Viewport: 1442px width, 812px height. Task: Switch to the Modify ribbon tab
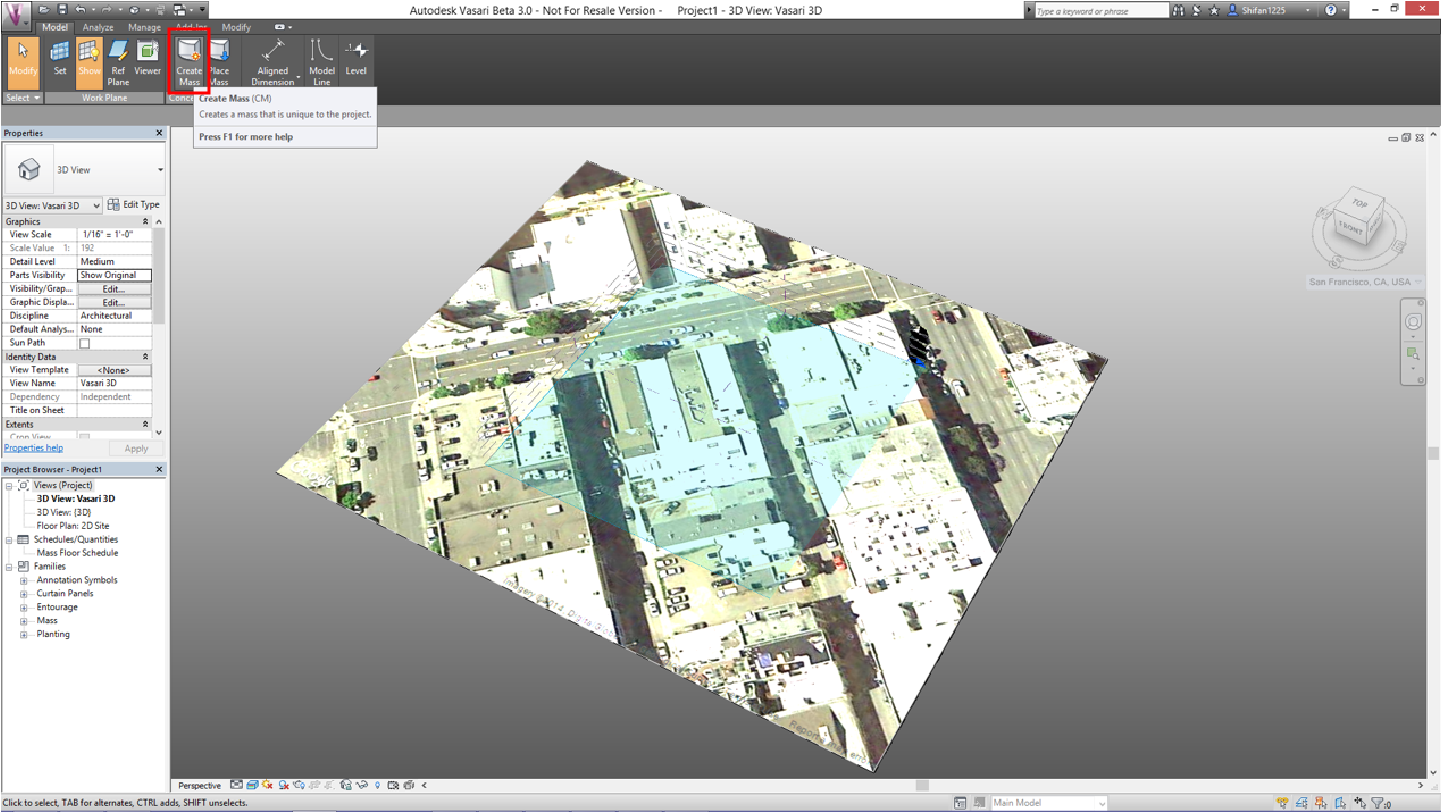(x=236, y=27)
